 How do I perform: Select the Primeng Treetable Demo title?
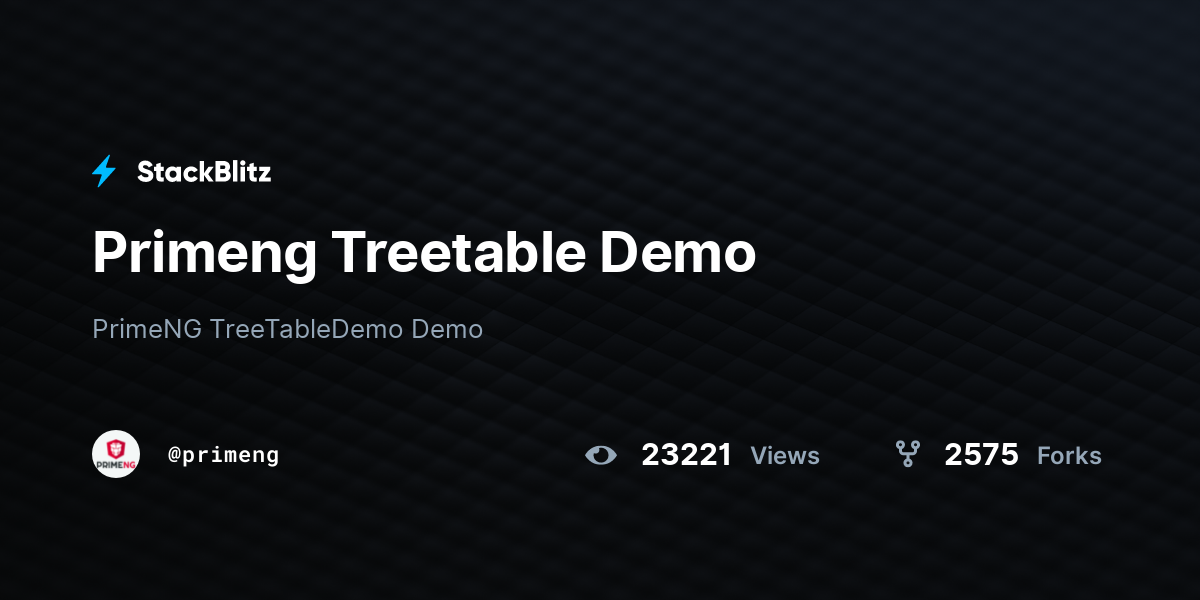(424, 252)
